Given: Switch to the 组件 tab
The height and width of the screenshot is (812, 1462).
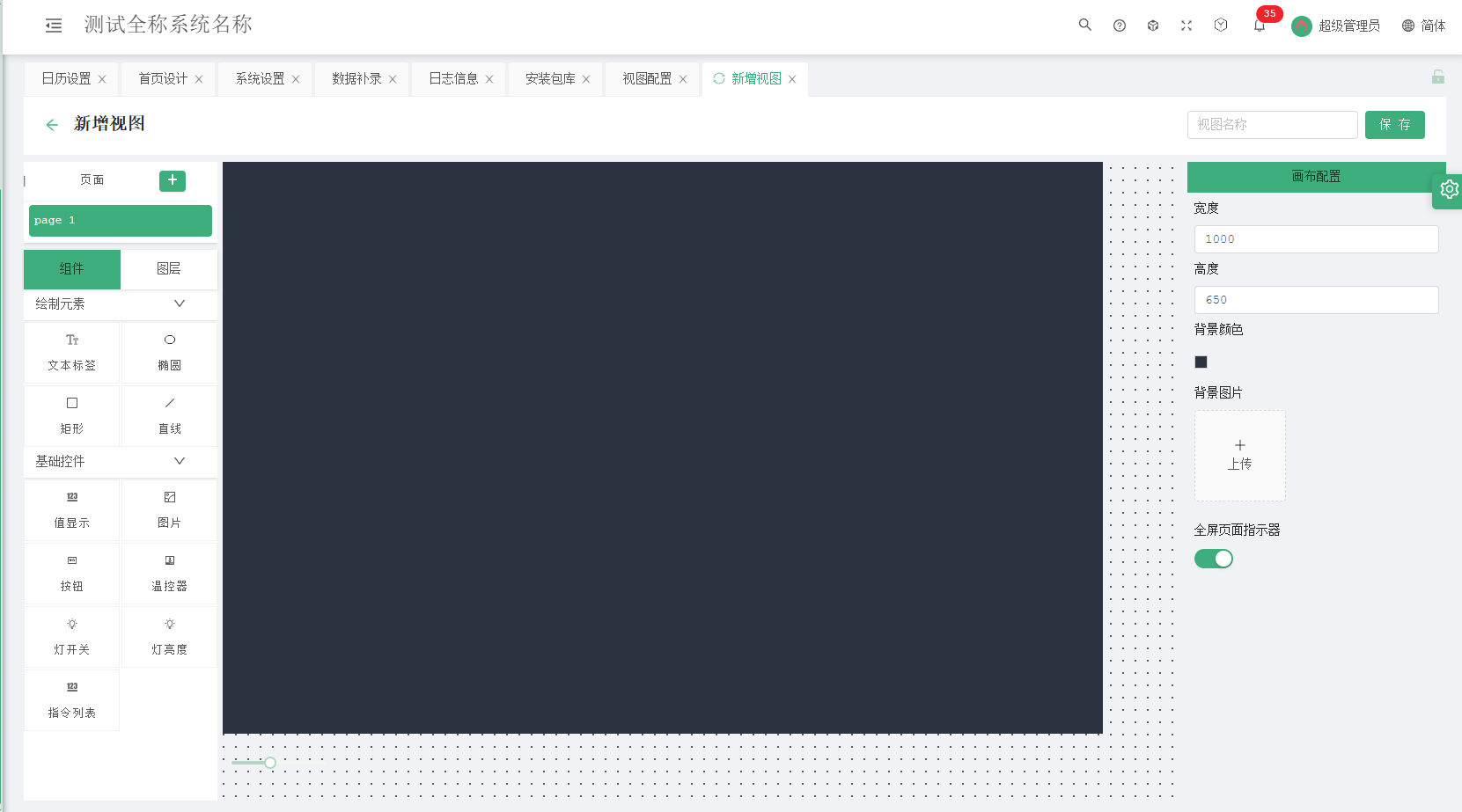Looking at the screenshot, I should [x=72, y=269].
